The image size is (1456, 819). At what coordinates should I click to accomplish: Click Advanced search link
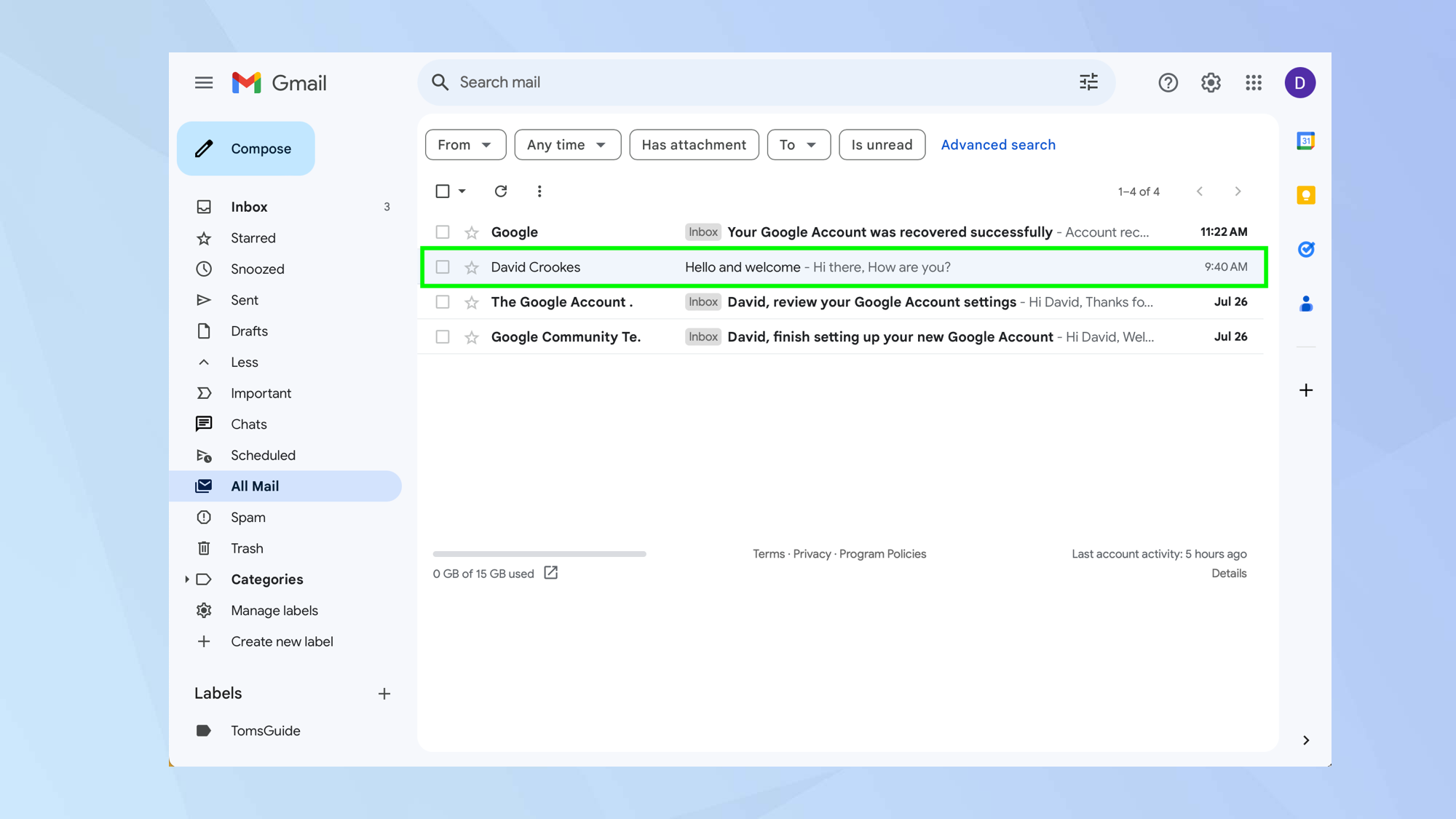[x=998, y=145]
